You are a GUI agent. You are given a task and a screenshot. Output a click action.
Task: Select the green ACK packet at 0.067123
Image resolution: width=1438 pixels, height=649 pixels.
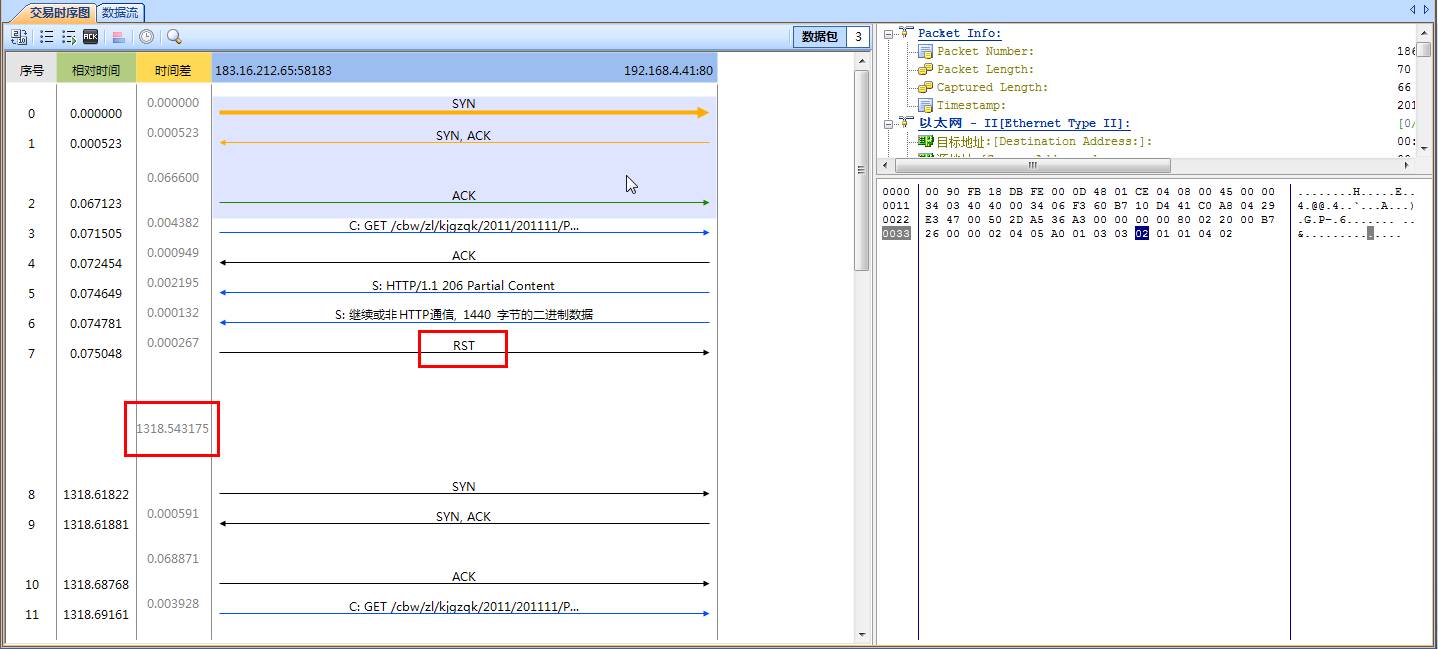coord(464,202)
